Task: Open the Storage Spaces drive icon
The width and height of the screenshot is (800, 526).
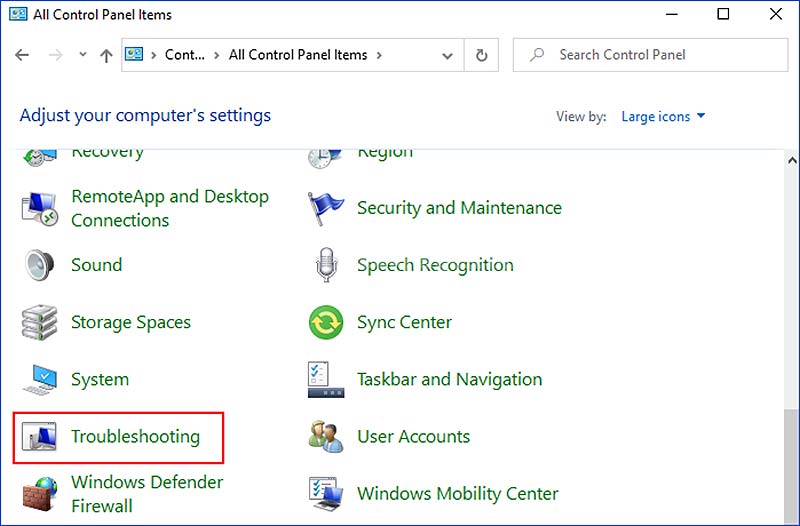Action: point(40,322)
